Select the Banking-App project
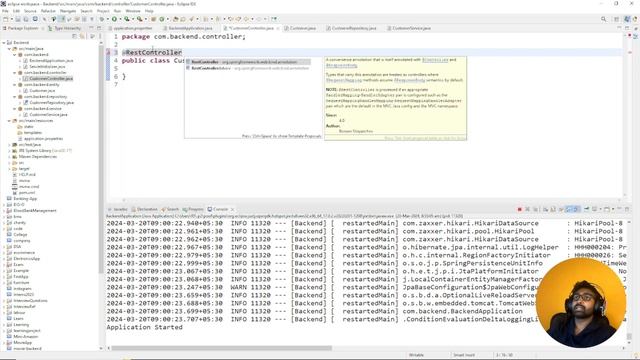This screenshot has height=360, width=640. tap(22, 199)
